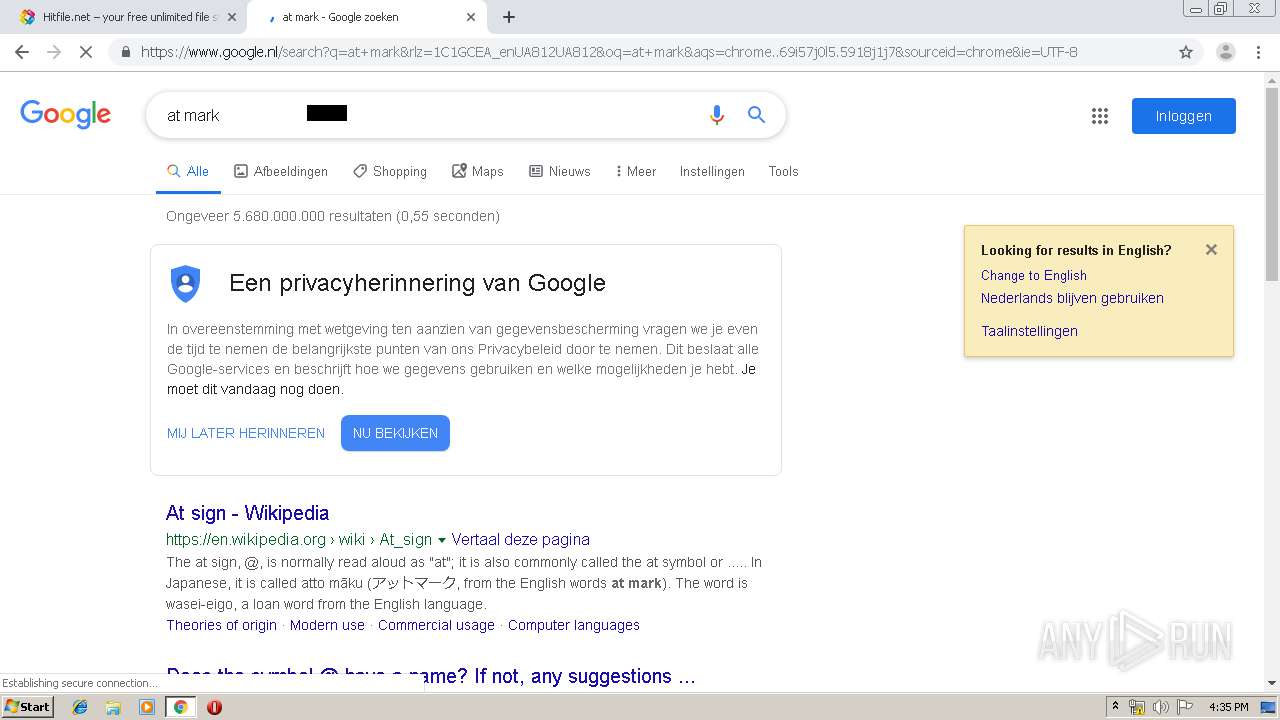Launch Internet Explorer from the taskbar
1280x720 pixels.
[80, 707]
